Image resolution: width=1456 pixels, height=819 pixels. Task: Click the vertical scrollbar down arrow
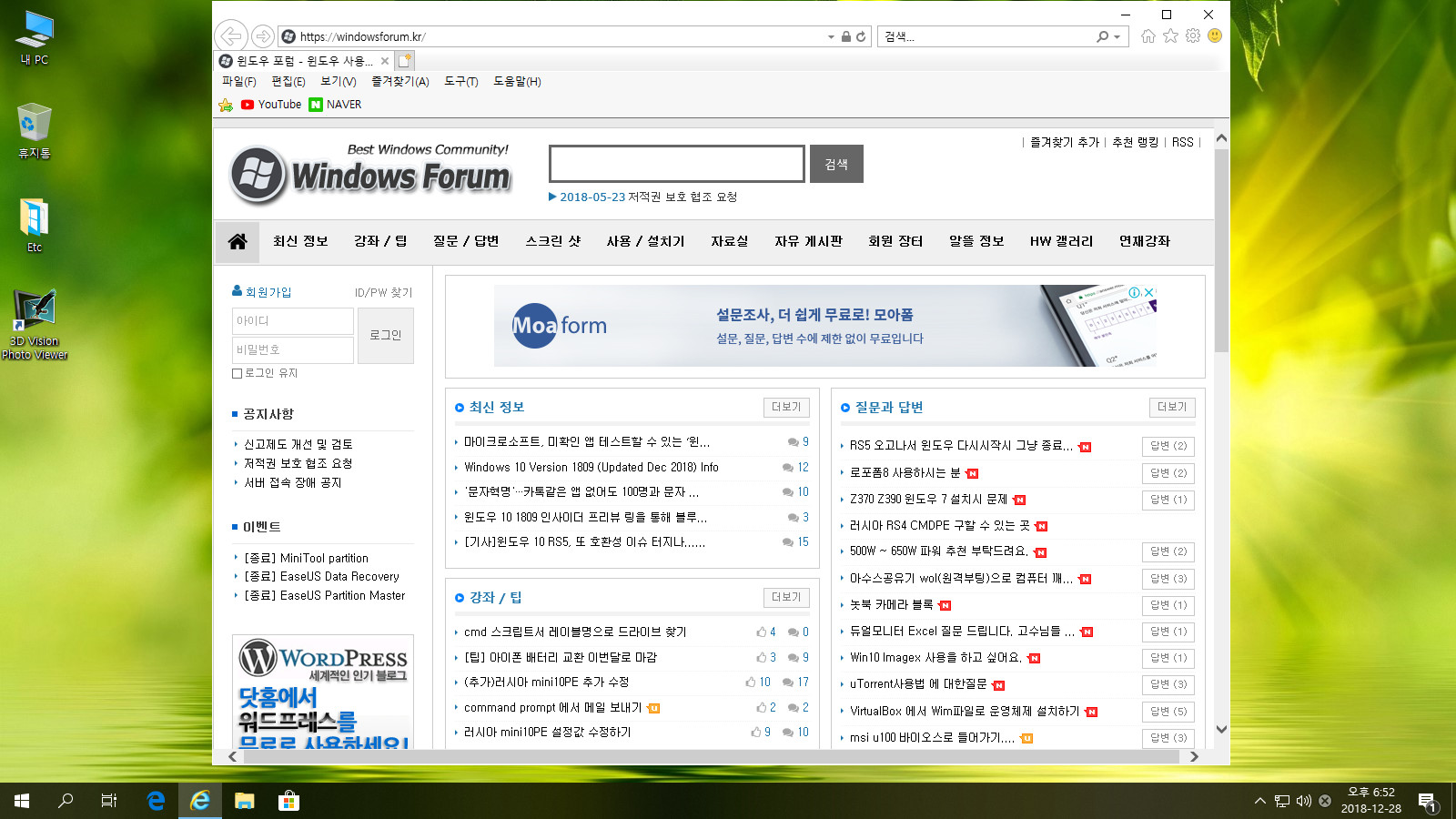click(x=1221, y=729)
